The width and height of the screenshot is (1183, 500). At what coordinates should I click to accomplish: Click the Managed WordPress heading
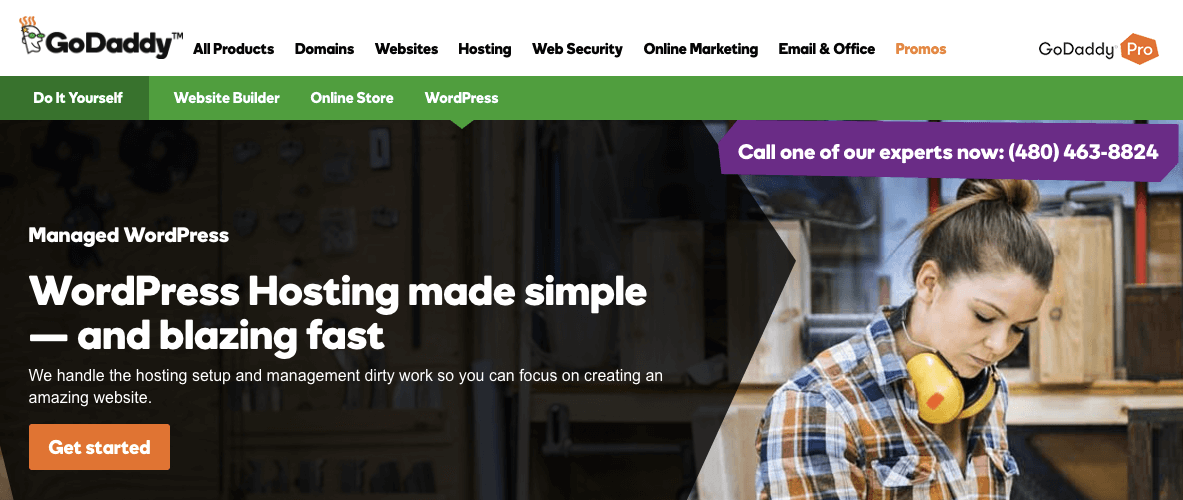click(x=128, y=235)
